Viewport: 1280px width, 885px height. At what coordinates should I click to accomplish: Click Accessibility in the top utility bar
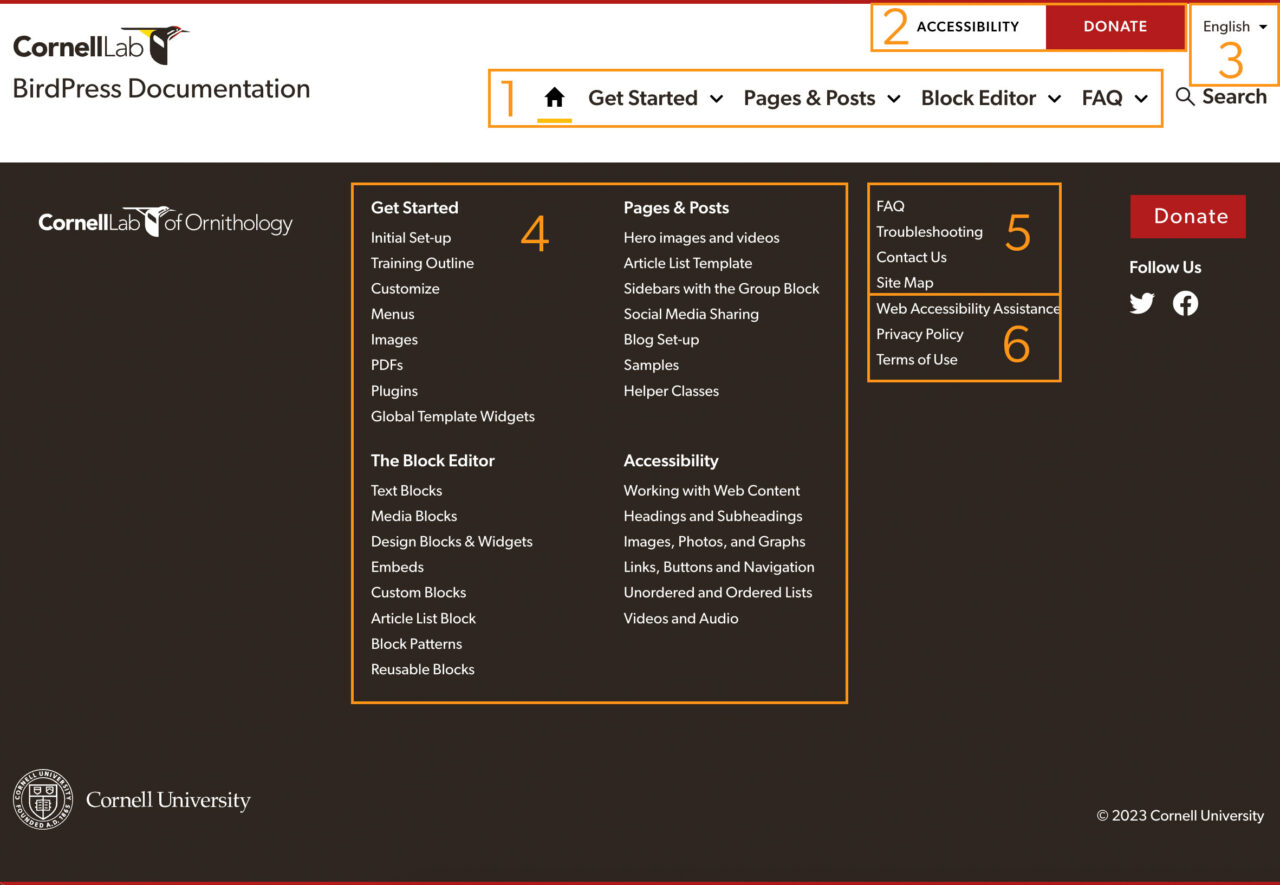click(x=967, y=27)
